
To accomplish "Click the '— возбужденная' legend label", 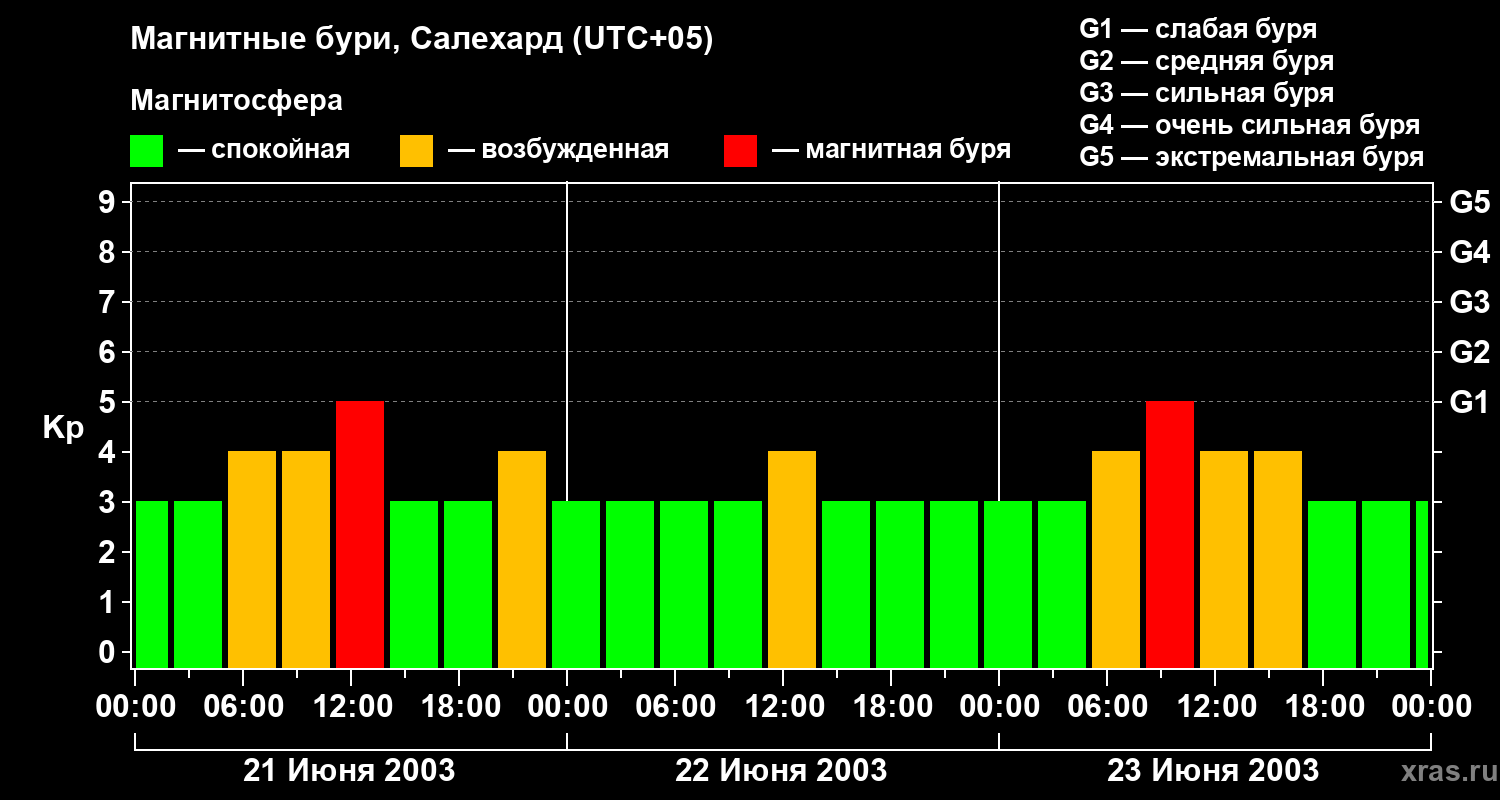I will 558,151.
